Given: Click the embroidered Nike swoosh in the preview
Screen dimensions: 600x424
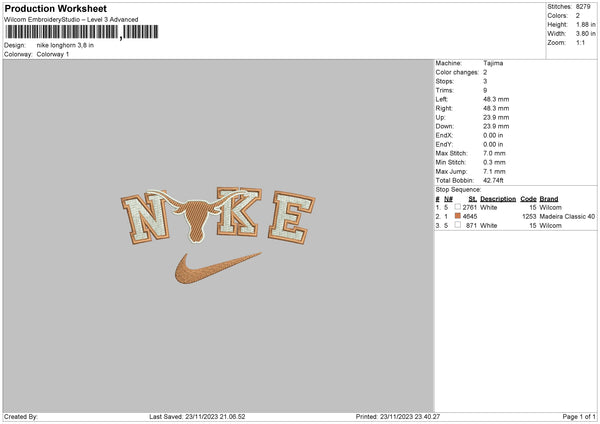Looking at the screenshot, I should tap(218, 268).
